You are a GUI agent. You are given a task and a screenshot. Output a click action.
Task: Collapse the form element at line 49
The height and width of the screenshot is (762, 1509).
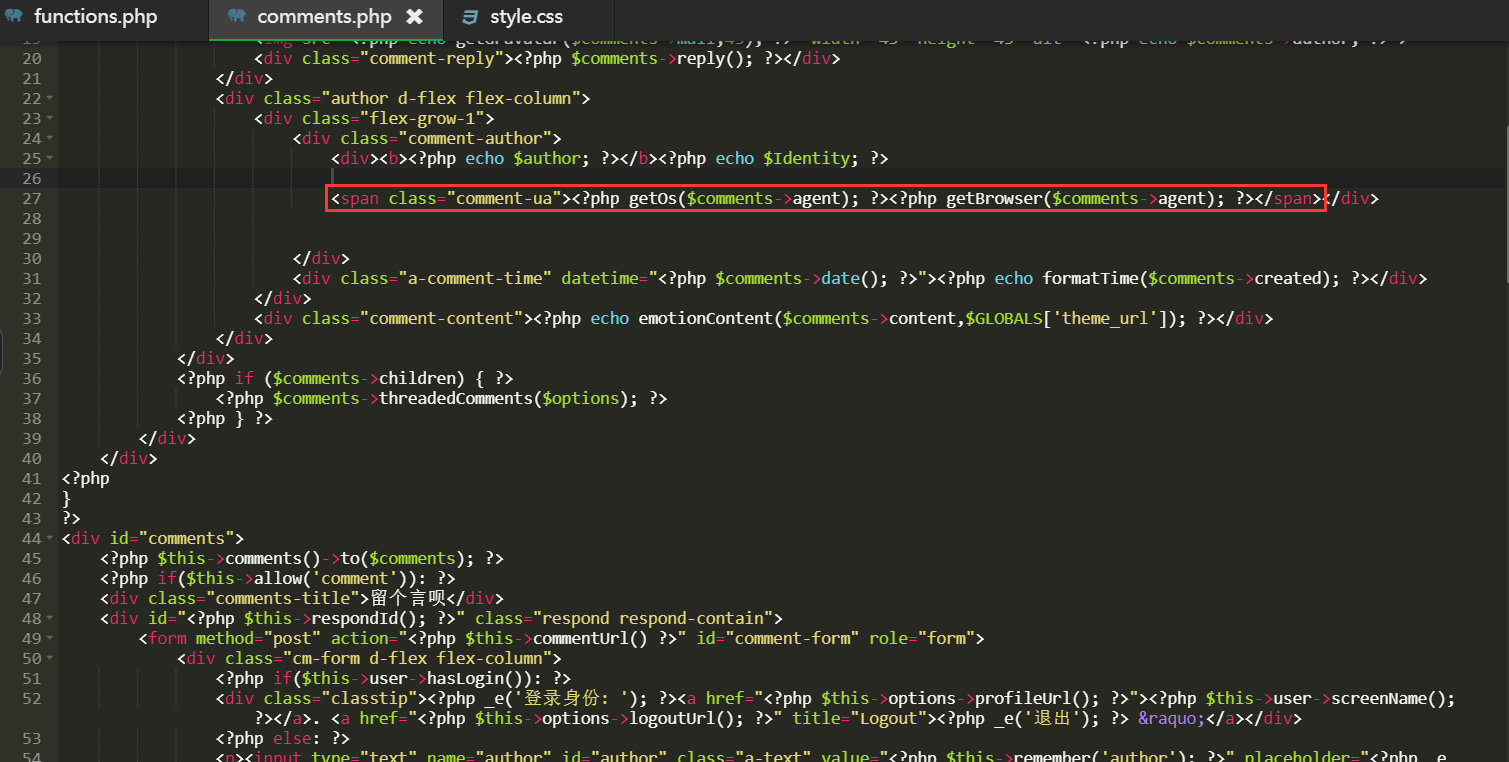[x=50, y=638]
